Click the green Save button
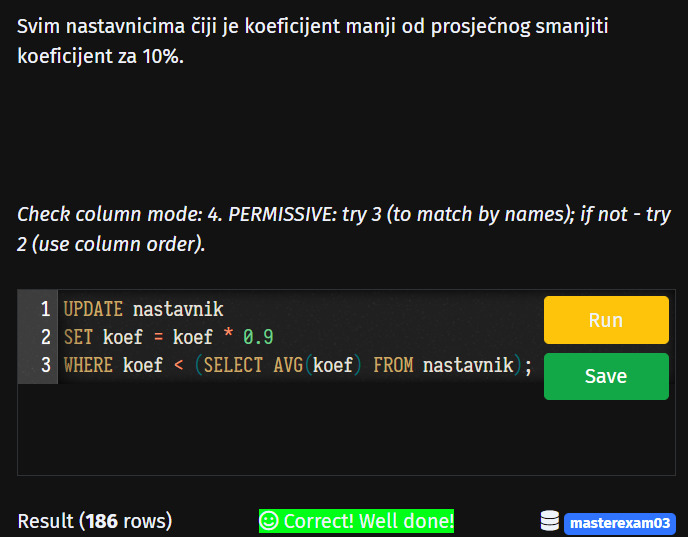 606,376
